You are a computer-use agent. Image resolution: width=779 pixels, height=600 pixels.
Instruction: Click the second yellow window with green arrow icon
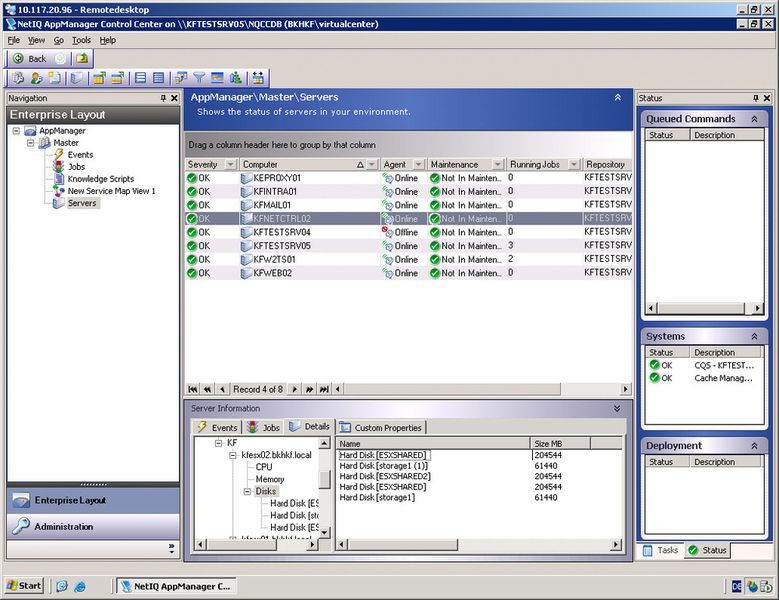click(117, 78)
